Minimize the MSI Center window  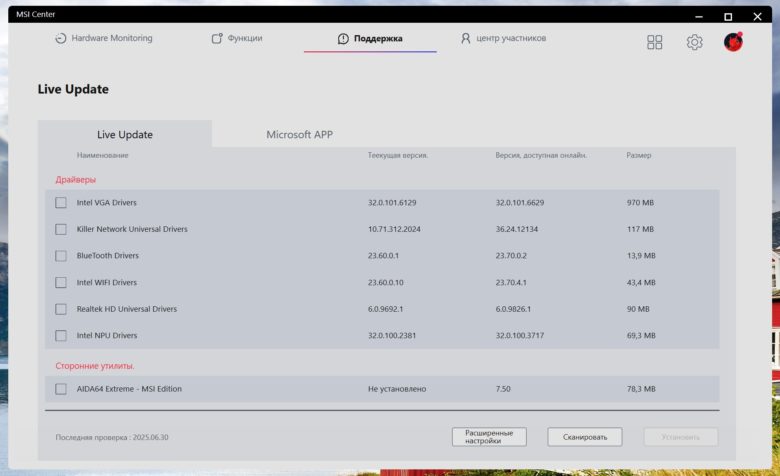click(x=699, y=16)
